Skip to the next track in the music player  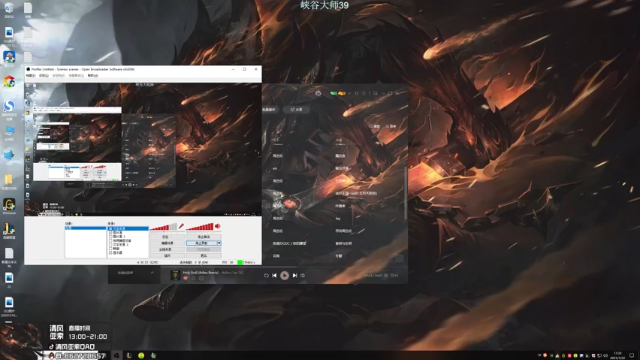295,276
